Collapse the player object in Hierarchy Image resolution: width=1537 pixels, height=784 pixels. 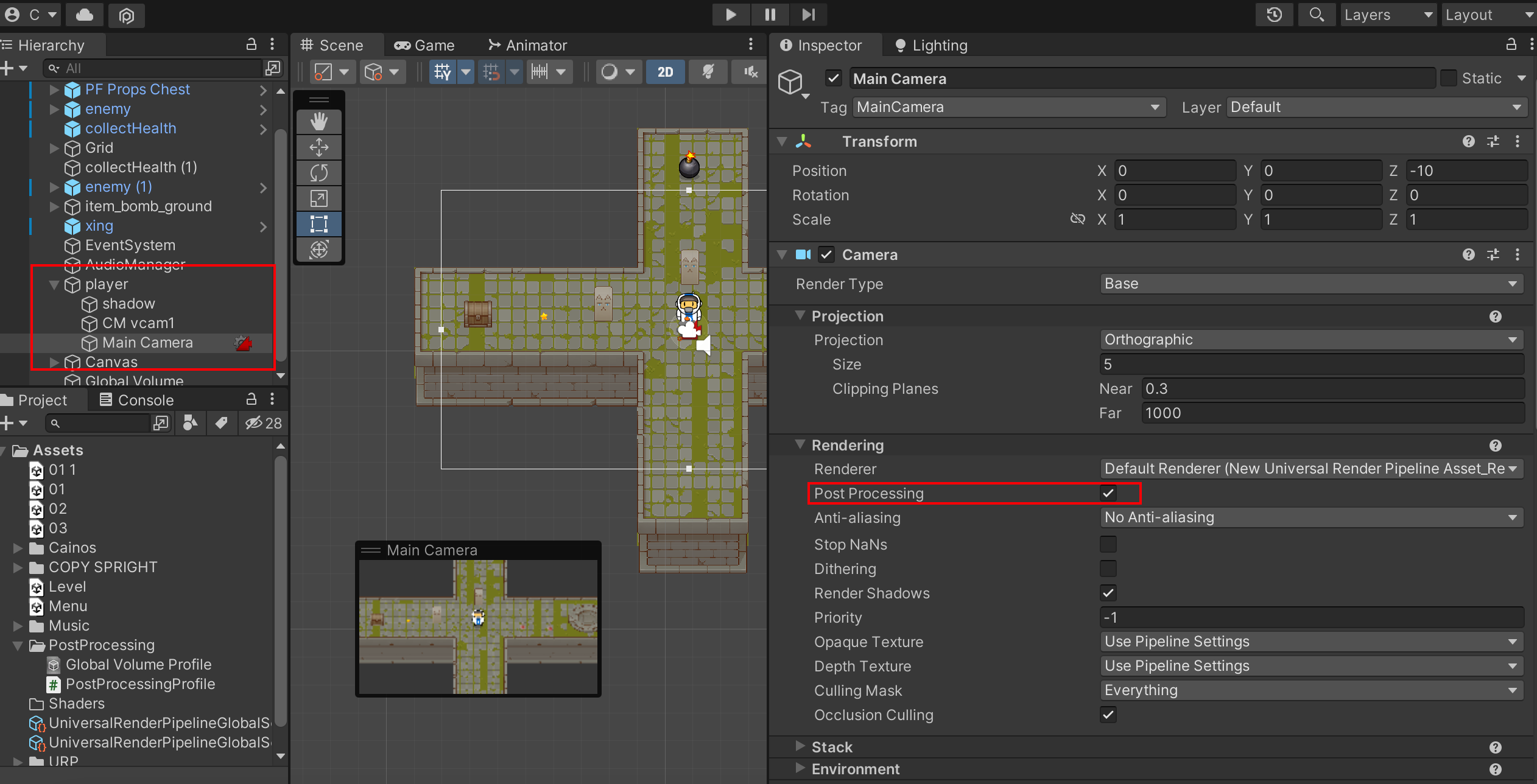point(54,284)
